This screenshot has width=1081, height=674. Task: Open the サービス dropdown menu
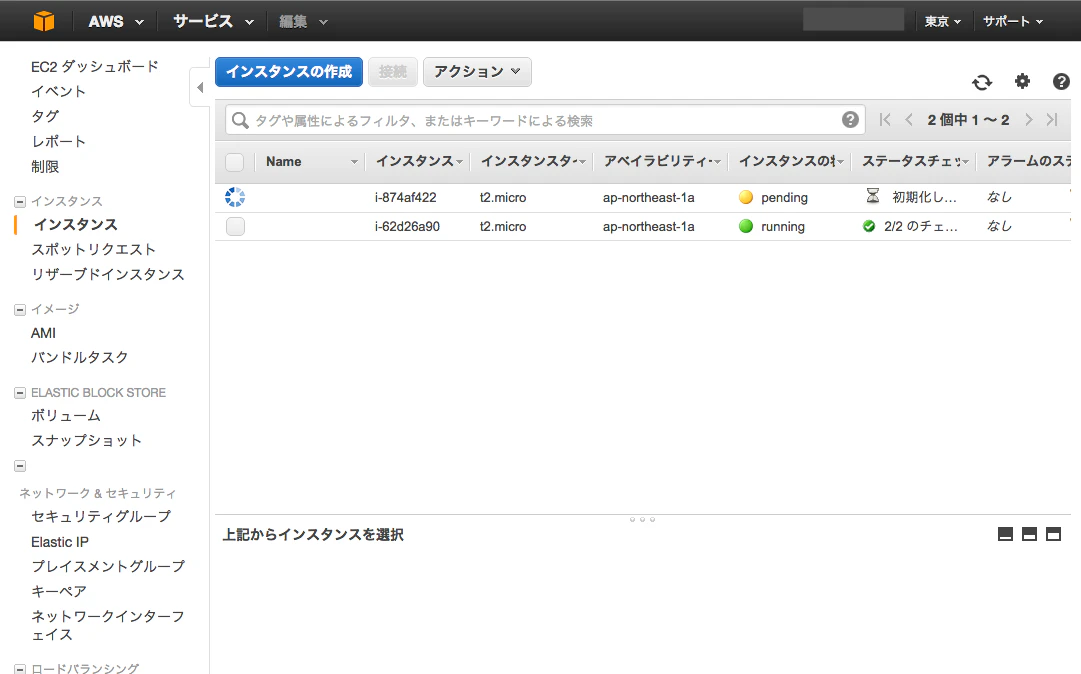tap(213, 21)
